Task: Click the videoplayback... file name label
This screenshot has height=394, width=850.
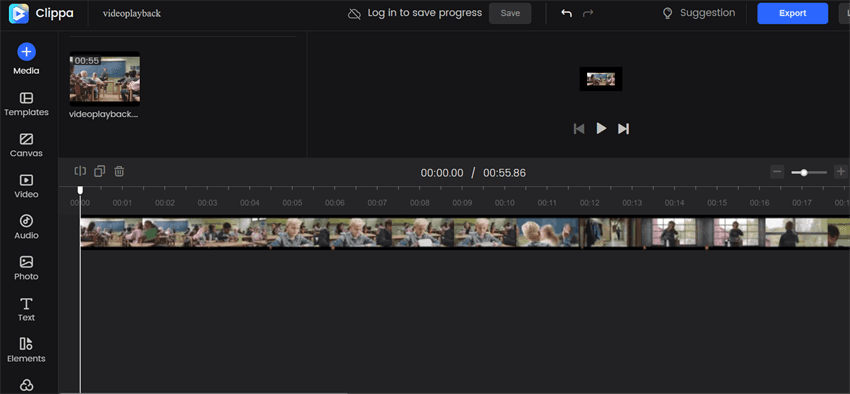Action: [x=104, y=115]
